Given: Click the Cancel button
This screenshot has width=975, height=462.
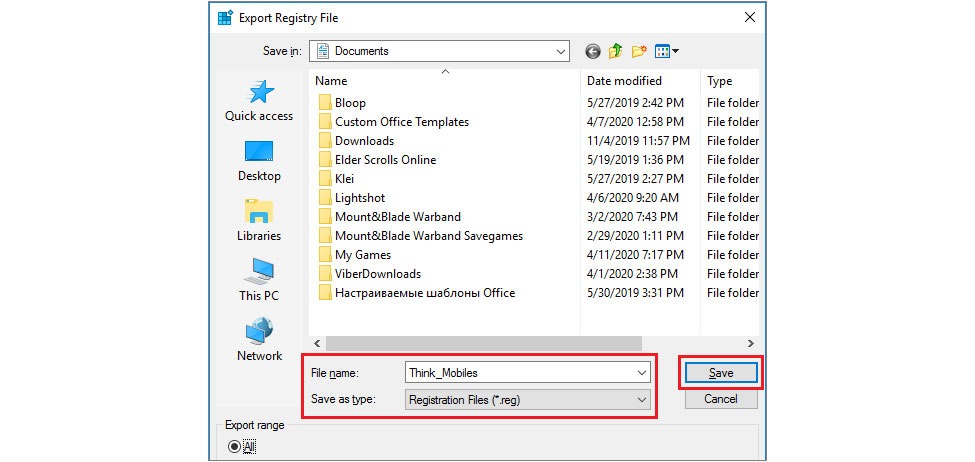Looking at the screenshot, I should pos(721,399).
